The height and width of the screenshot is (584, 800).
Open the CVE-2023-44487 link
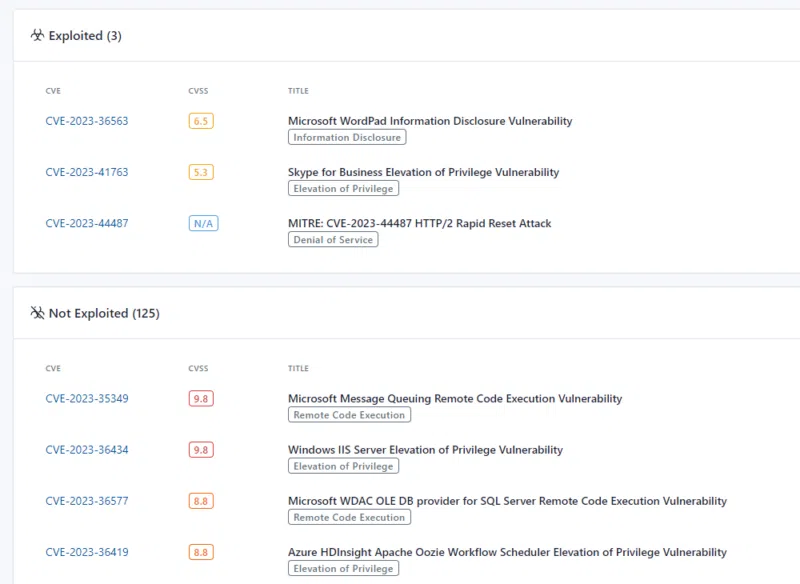[87, 223]
